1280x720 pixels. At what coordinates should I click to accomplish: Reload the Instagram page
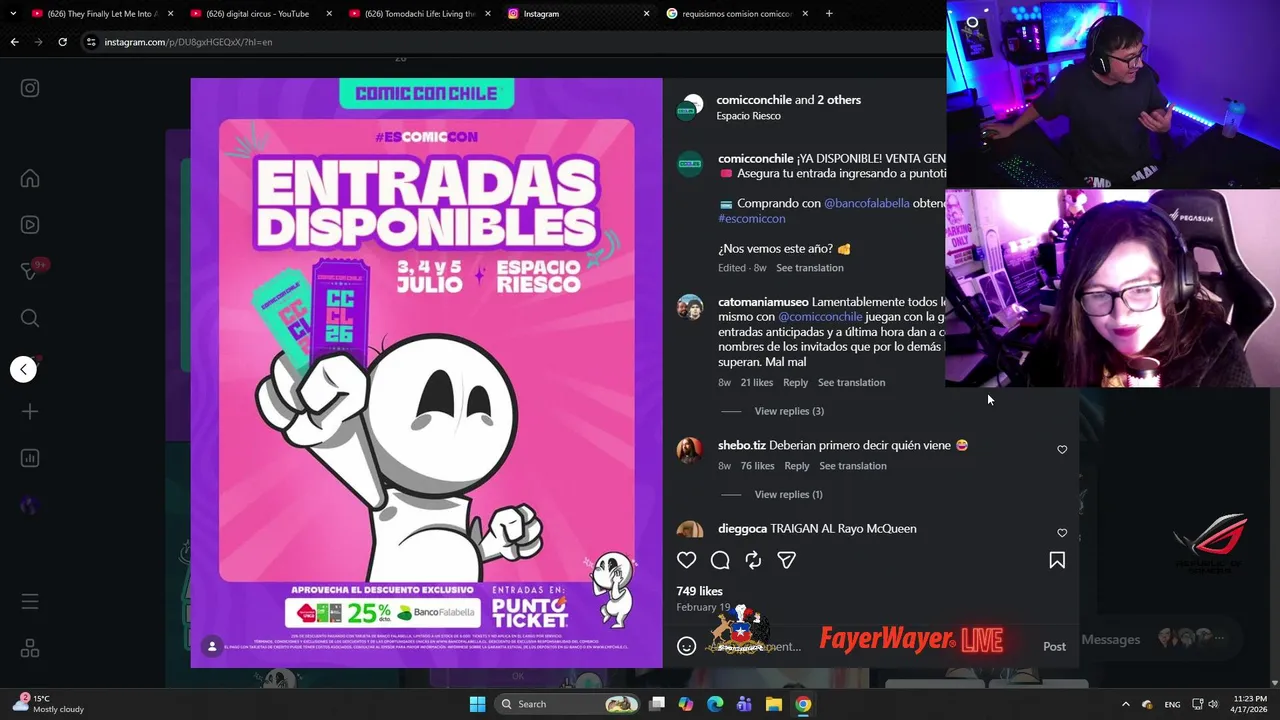click(62, 42)
